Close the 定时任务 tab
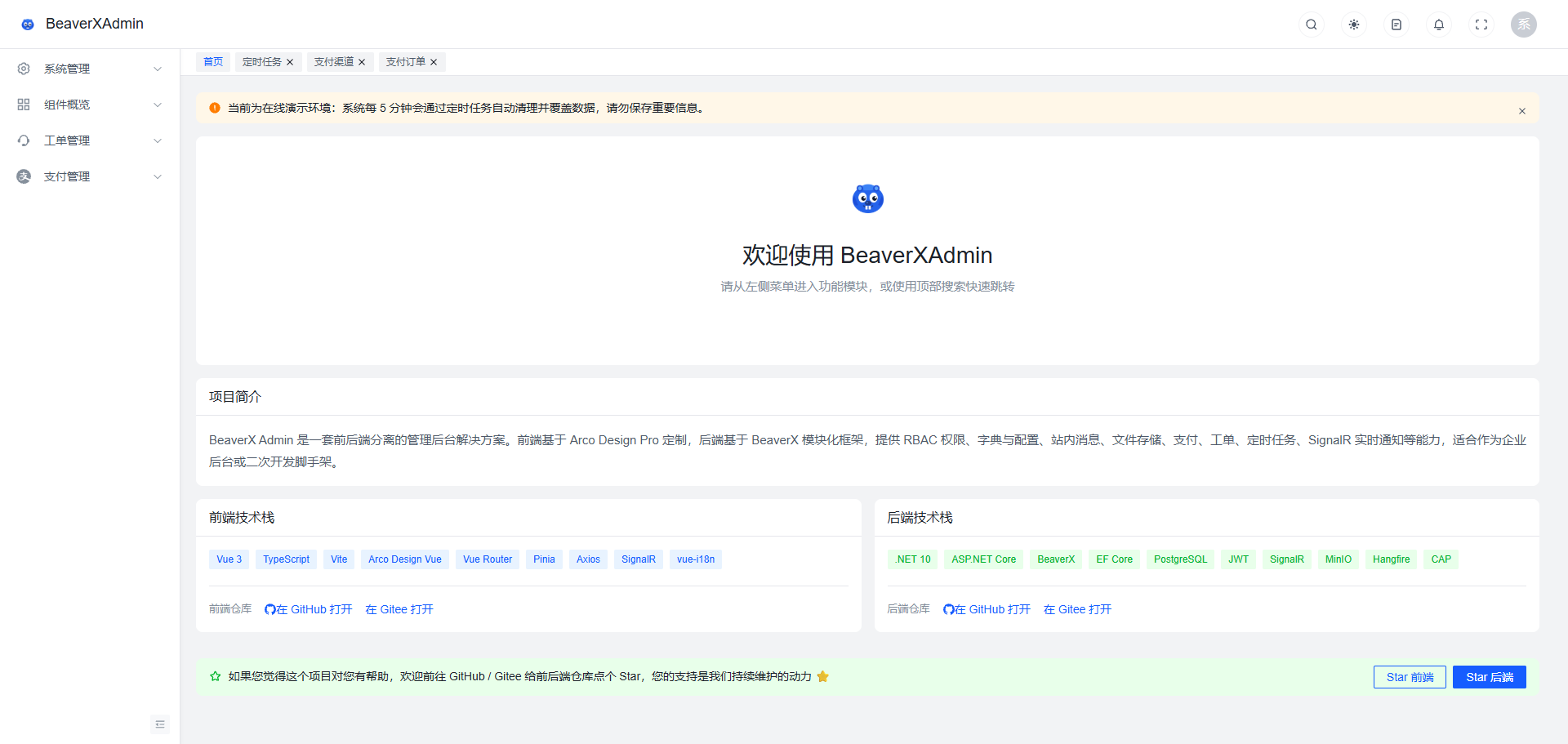The height and width of the screenshot is (744, 1568). tap(290, 62)
